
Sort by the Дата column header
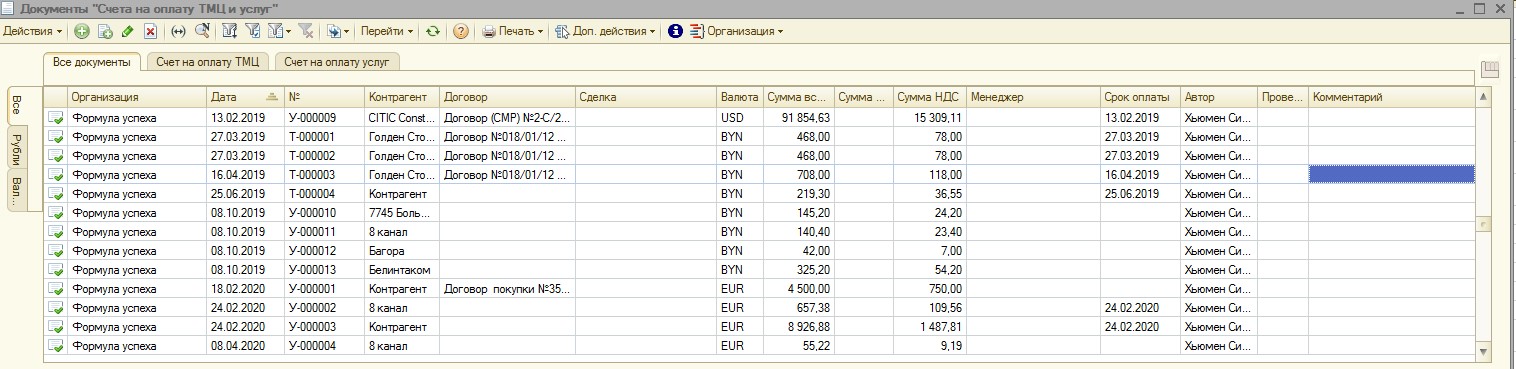click(x=245, y=98)
